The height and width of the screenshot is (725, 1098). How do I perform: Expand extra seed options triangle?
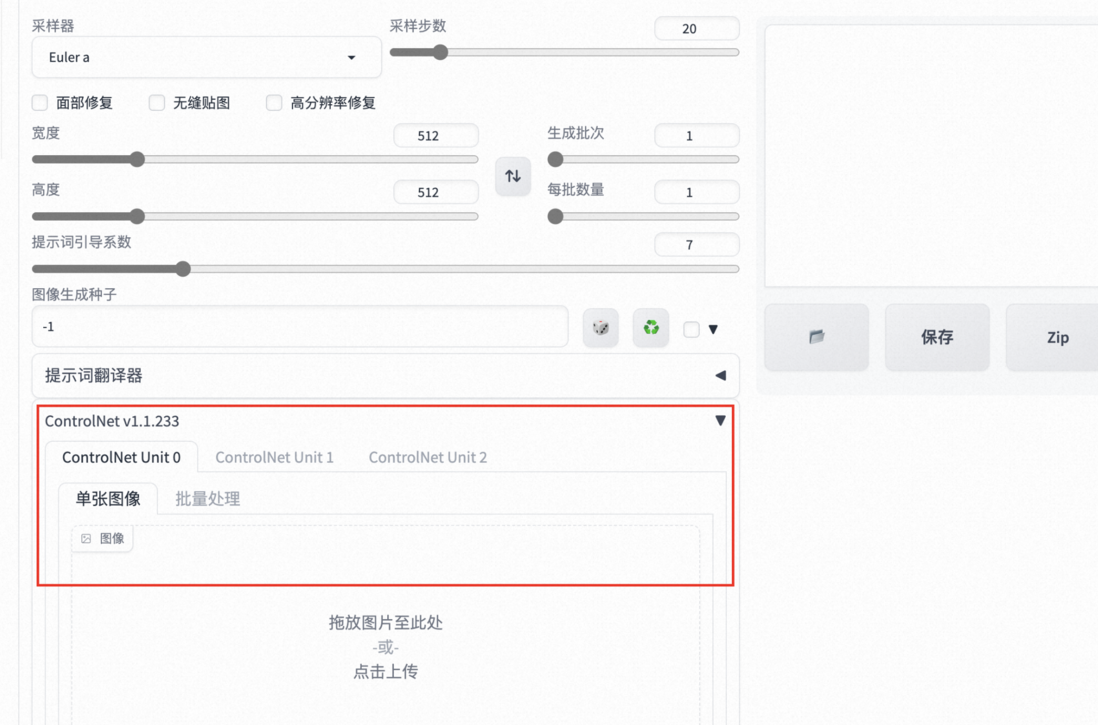[713, 329]
